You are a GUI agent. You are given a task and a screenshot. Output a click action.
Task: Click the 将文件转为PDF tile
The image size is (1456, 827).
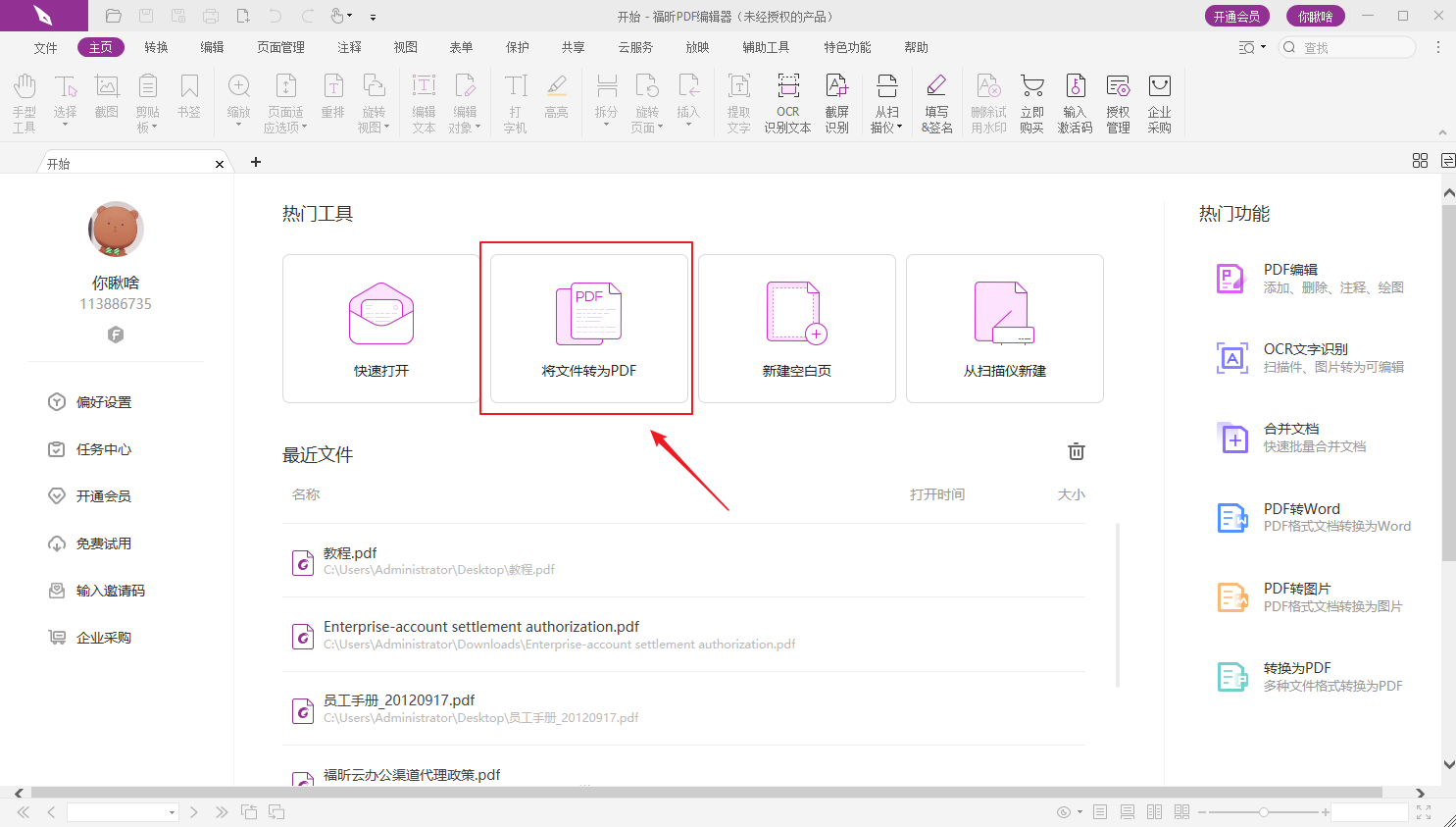588,329
